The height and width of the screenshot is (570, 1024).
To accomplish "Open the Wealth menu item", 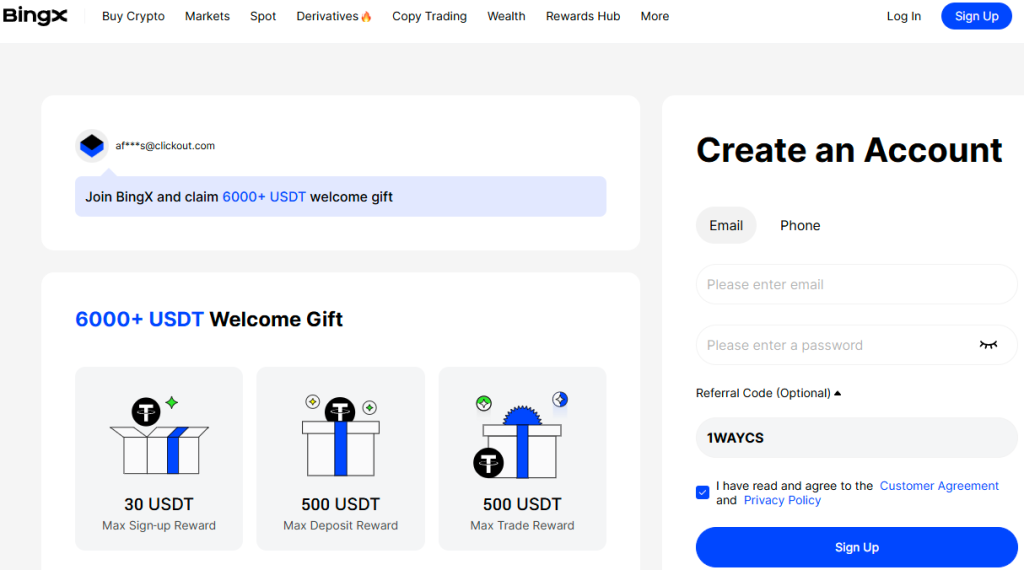I will coord(506,16).
